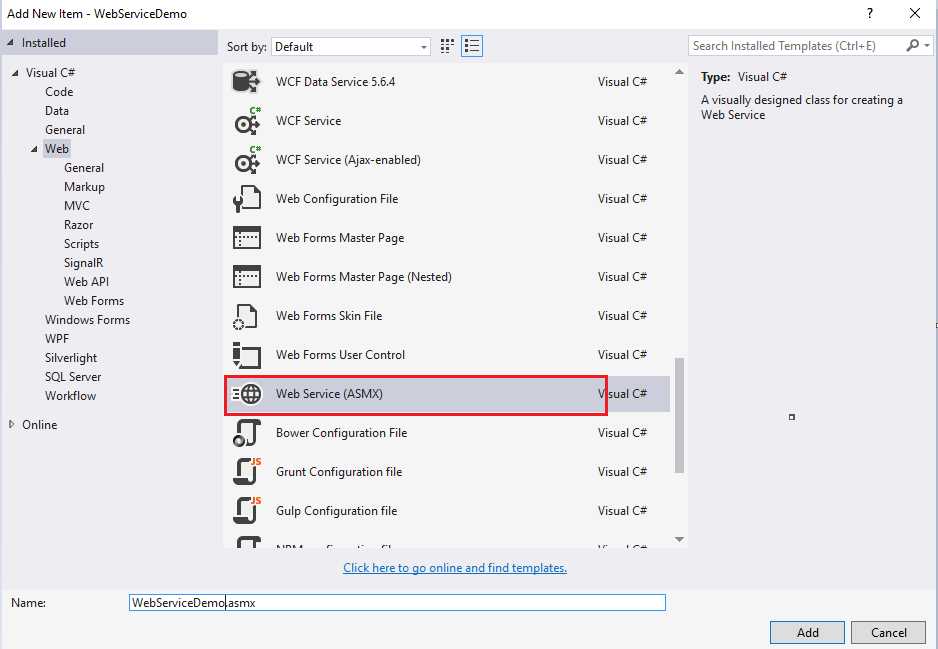The image size is (938, 649).
Task: Click the Bower Configuration File icon
Action: pyautogui.click(x=246, y=433)
